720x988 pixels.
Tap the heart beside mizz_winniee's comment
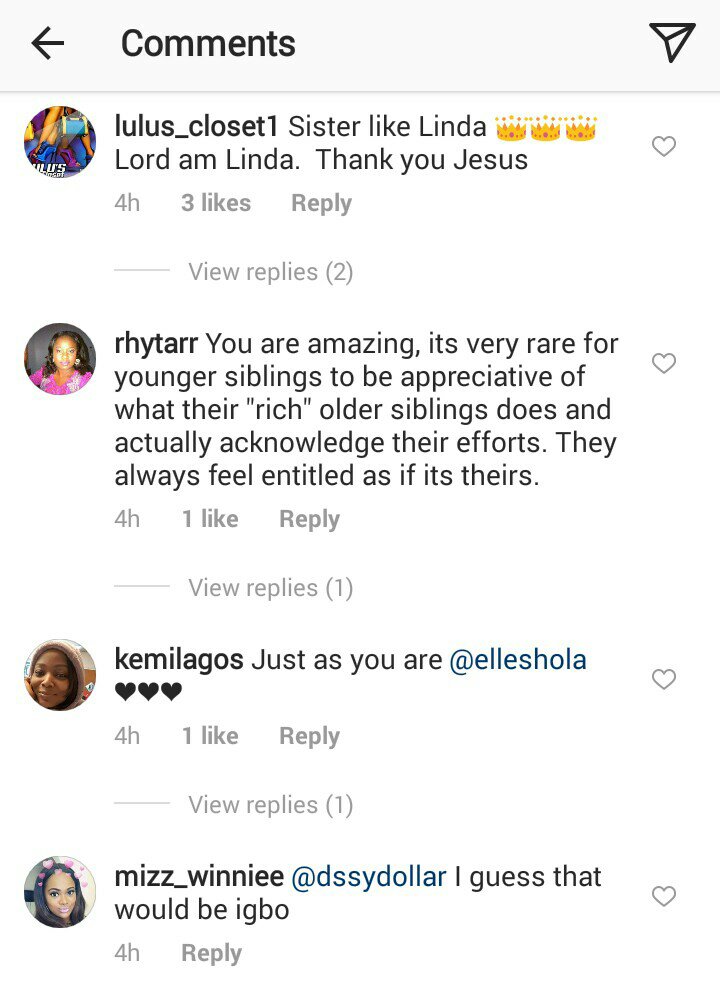[664, 896]
